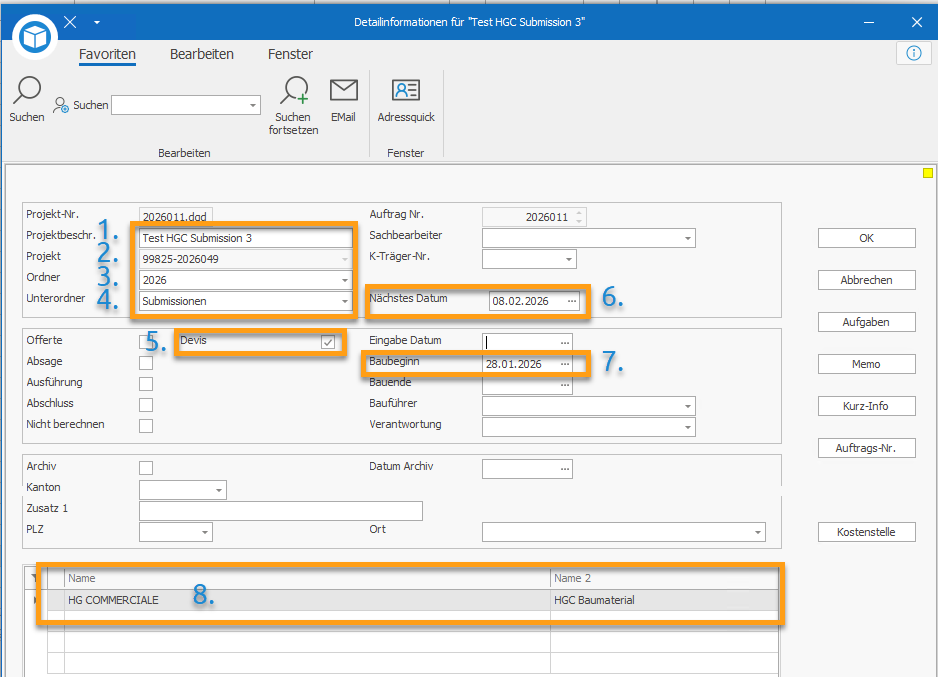Screen dimensions: 938x677
Task: Toggle the Devis checkbox
Action: click(328, 342)
